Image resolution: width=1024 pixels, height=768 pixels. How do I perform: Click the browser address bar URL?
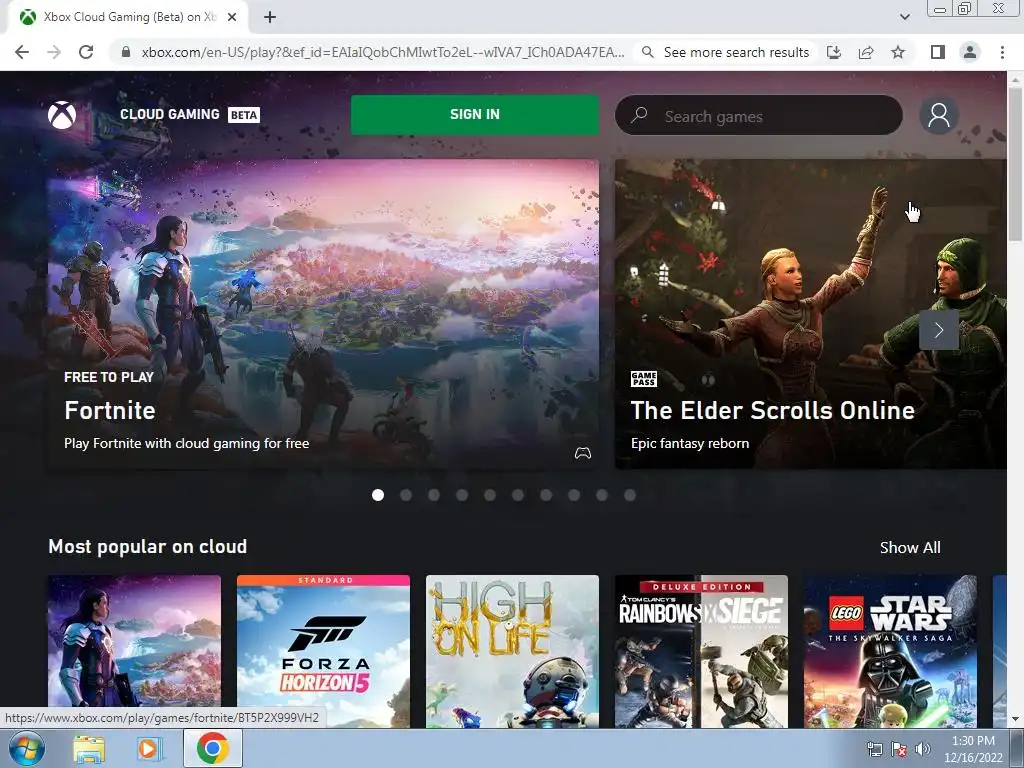tap(383, 52)
